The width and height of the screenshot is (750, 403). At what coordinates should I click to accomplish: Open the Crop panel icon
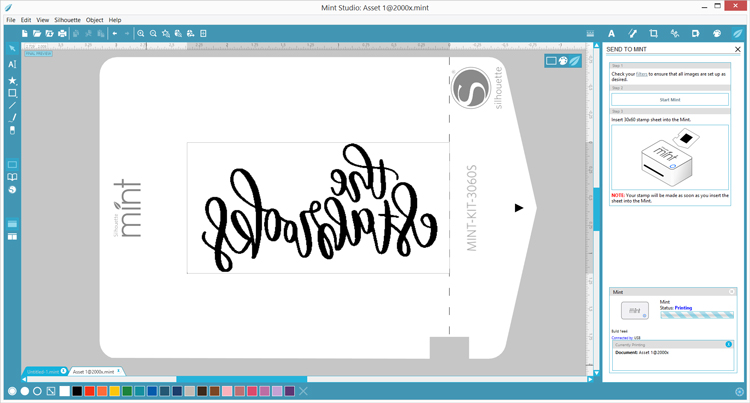coord(653,33)
